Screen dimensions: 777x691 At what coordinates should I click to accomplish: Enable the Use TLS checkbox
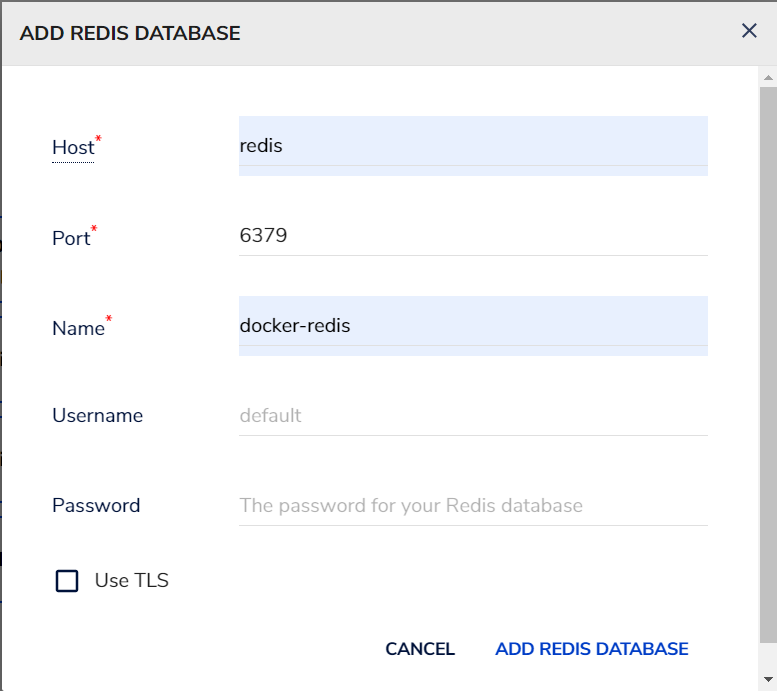tap(67, 580)
